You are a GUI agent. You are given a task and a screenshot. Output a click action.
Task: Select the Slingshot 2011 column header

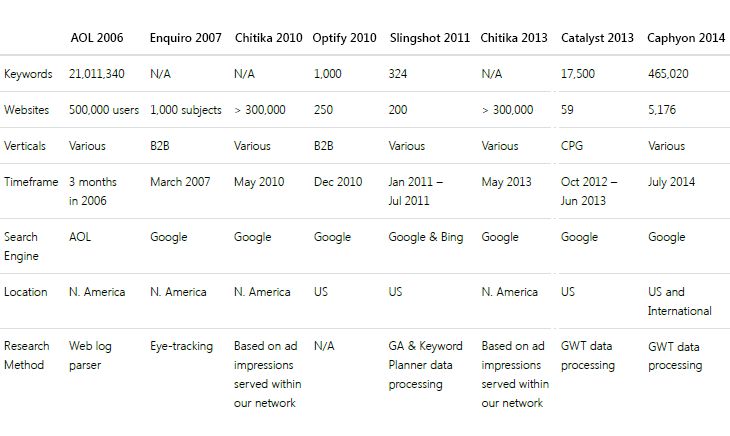(429, 38)
